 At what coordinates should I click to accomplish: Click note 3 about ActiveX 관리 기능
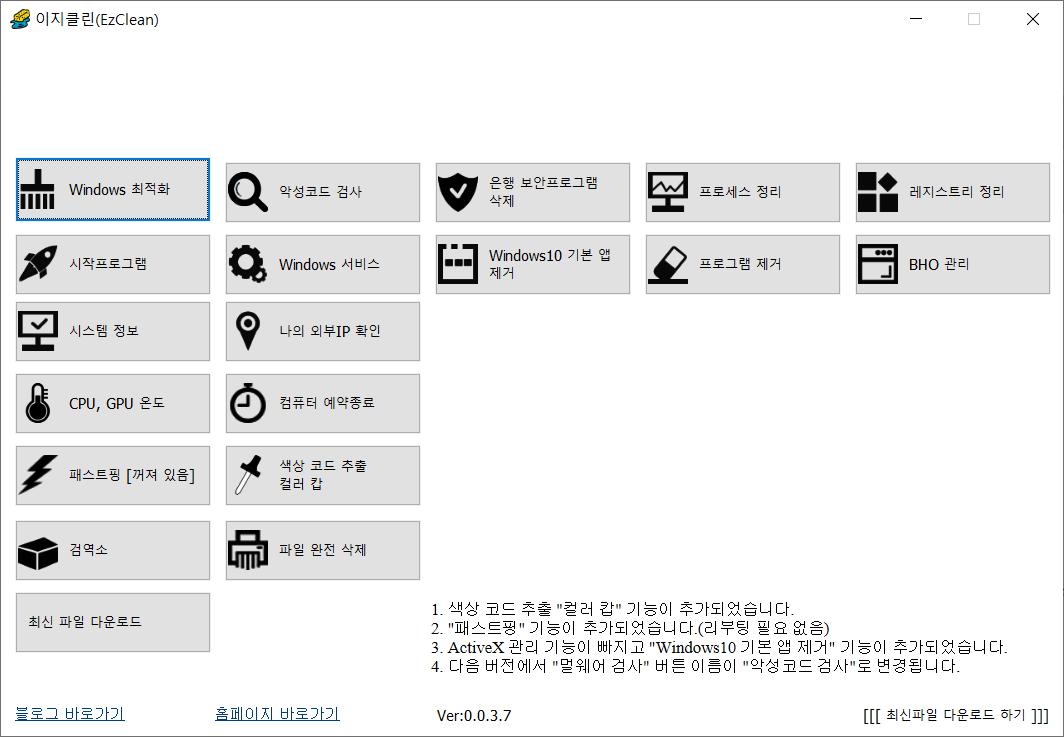(719, 647)
